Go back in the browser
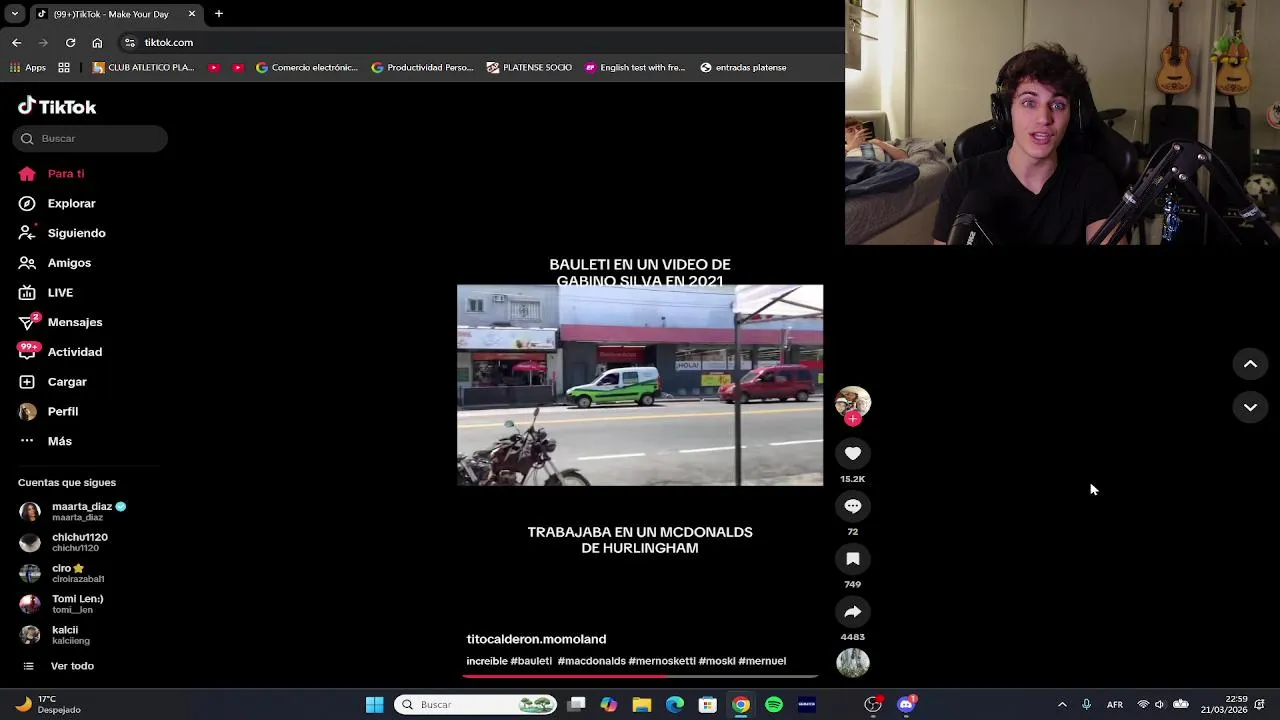 tap(16, 43)
